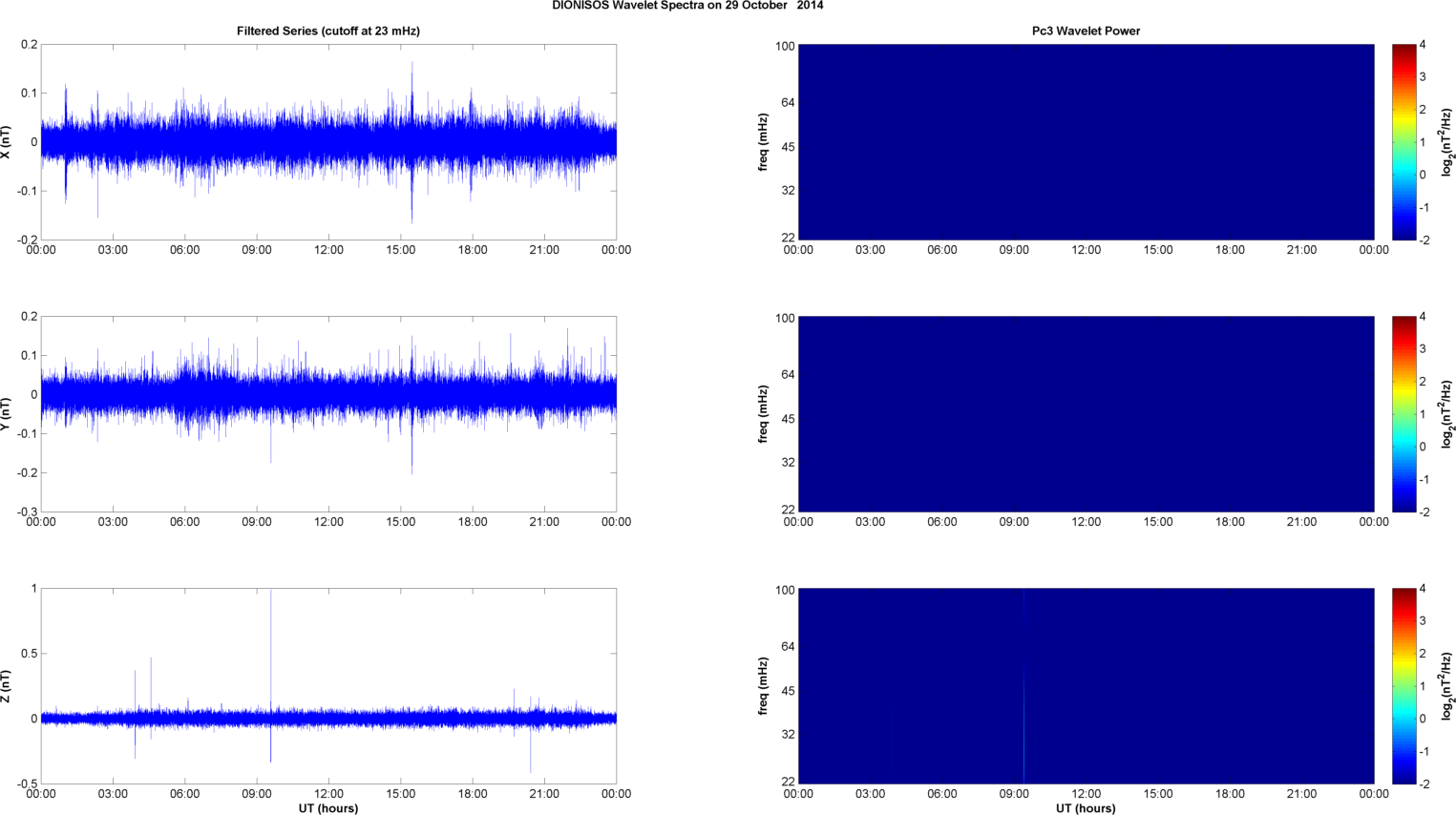
Task: Click the log2(nT²/Hz) label of the middle colorbar
Action: pos(1446,414)
